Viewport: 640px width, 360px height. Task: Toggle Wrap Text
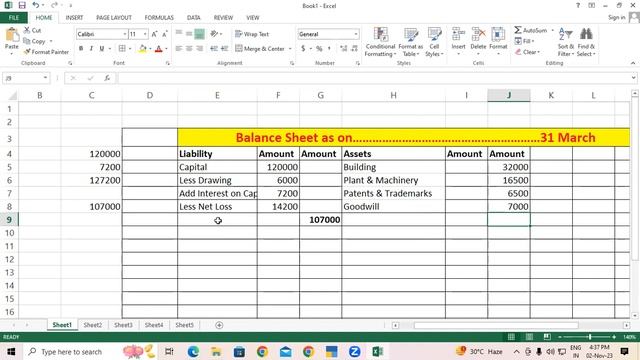(252, 34)
